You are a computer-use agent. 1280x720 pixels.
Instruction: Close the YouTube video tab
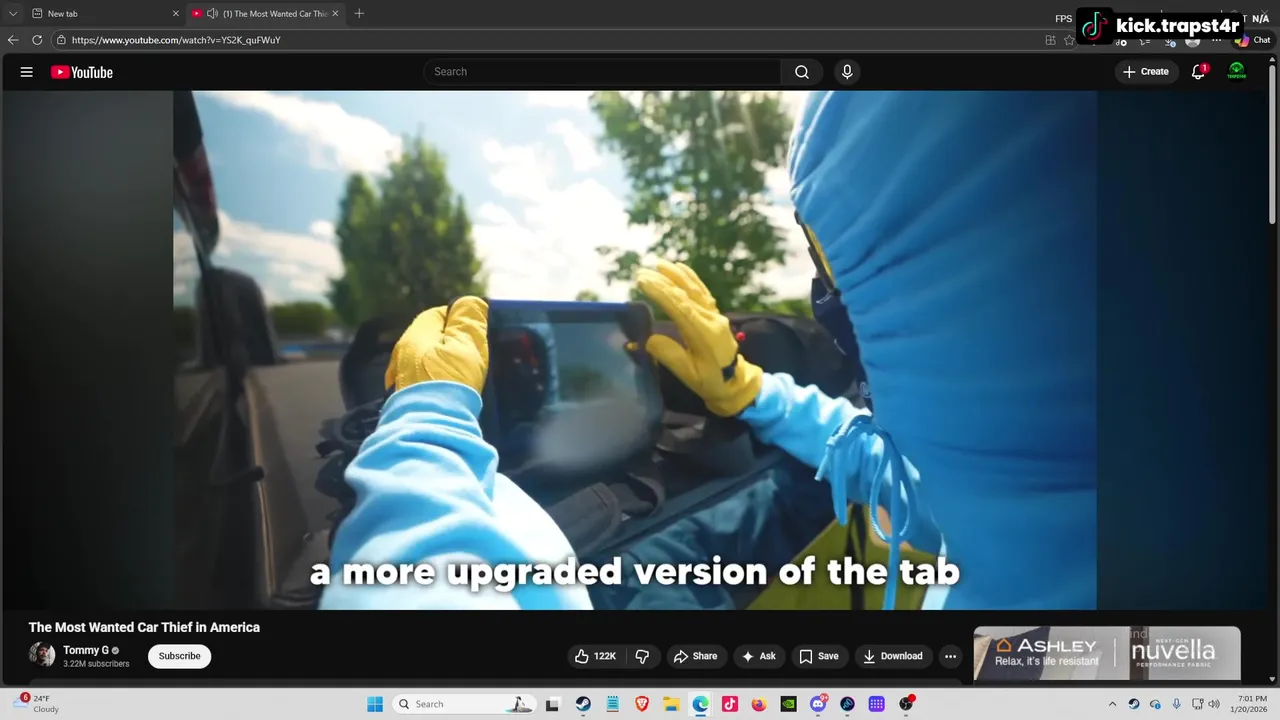[x=335, y=14]
